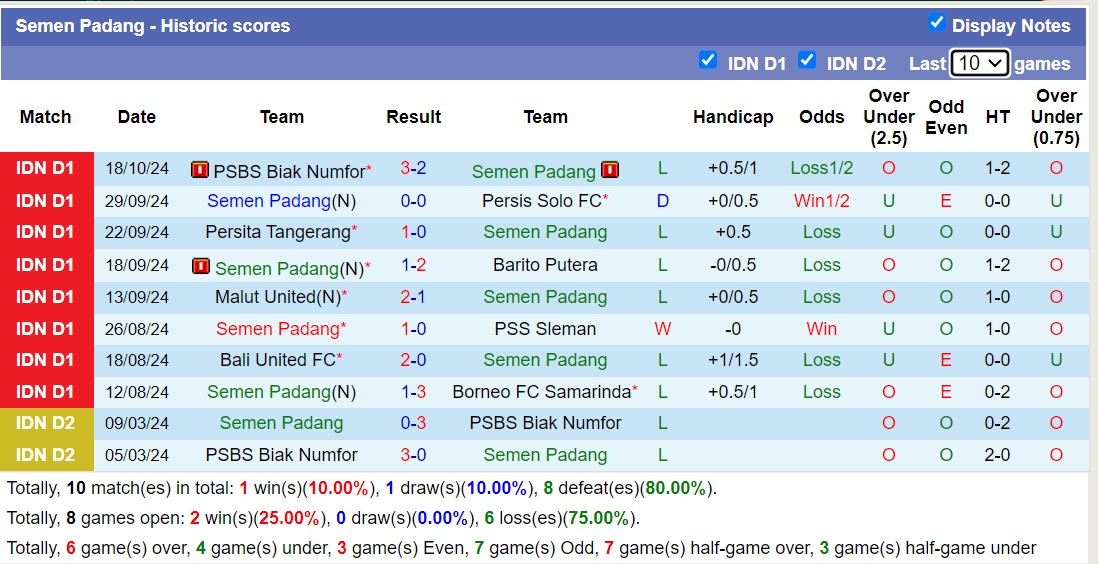Select the date 29/09/24

(x=137, y=202)
